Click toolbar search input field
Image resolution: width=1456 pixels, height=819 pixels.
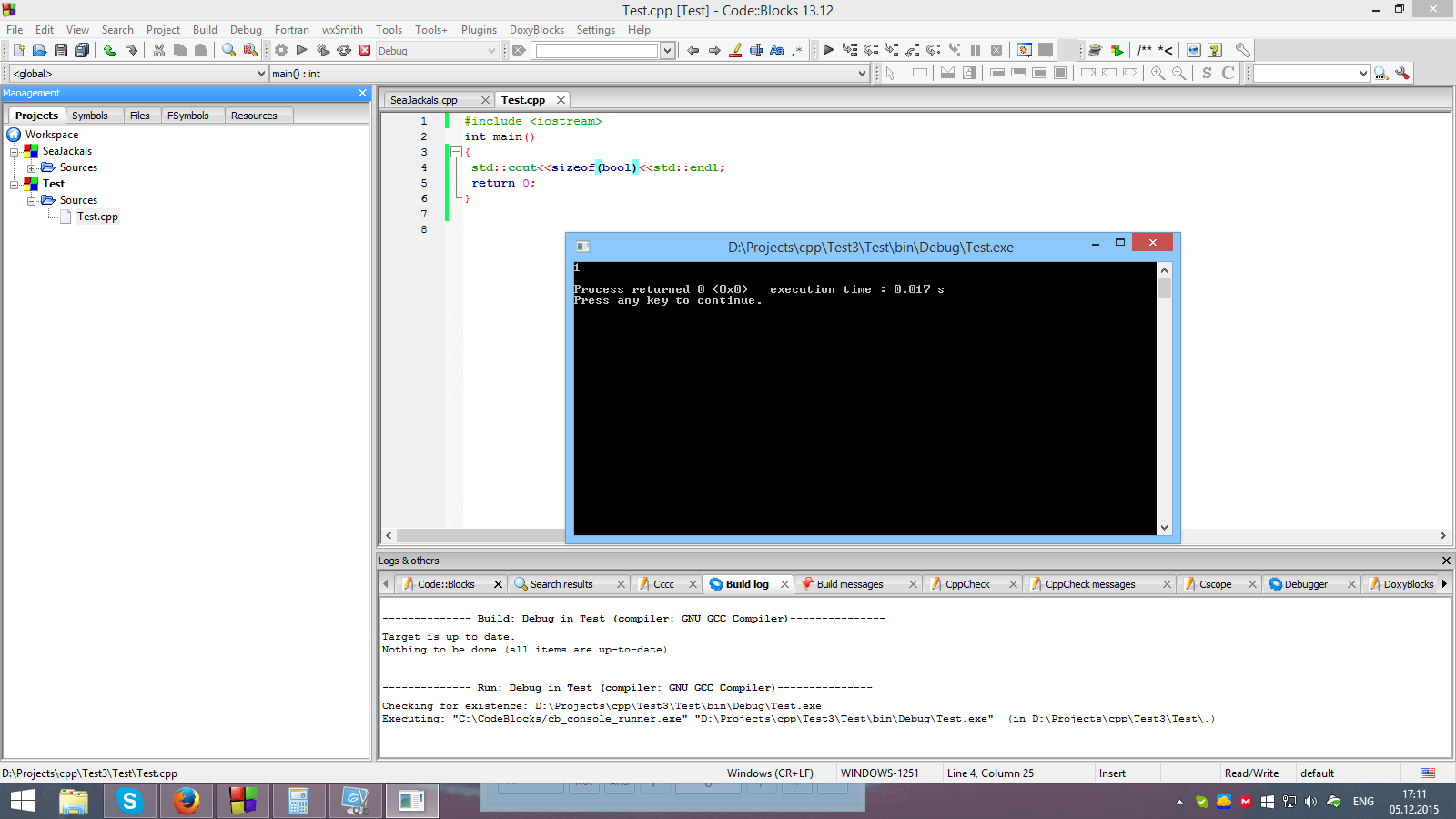coord(597,51)
